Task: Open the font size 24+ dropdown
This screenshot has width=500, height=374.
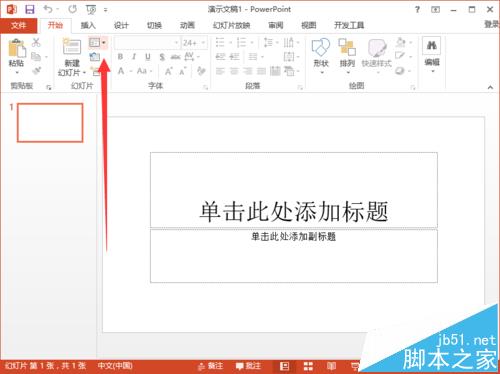Action: pos(203,43)
